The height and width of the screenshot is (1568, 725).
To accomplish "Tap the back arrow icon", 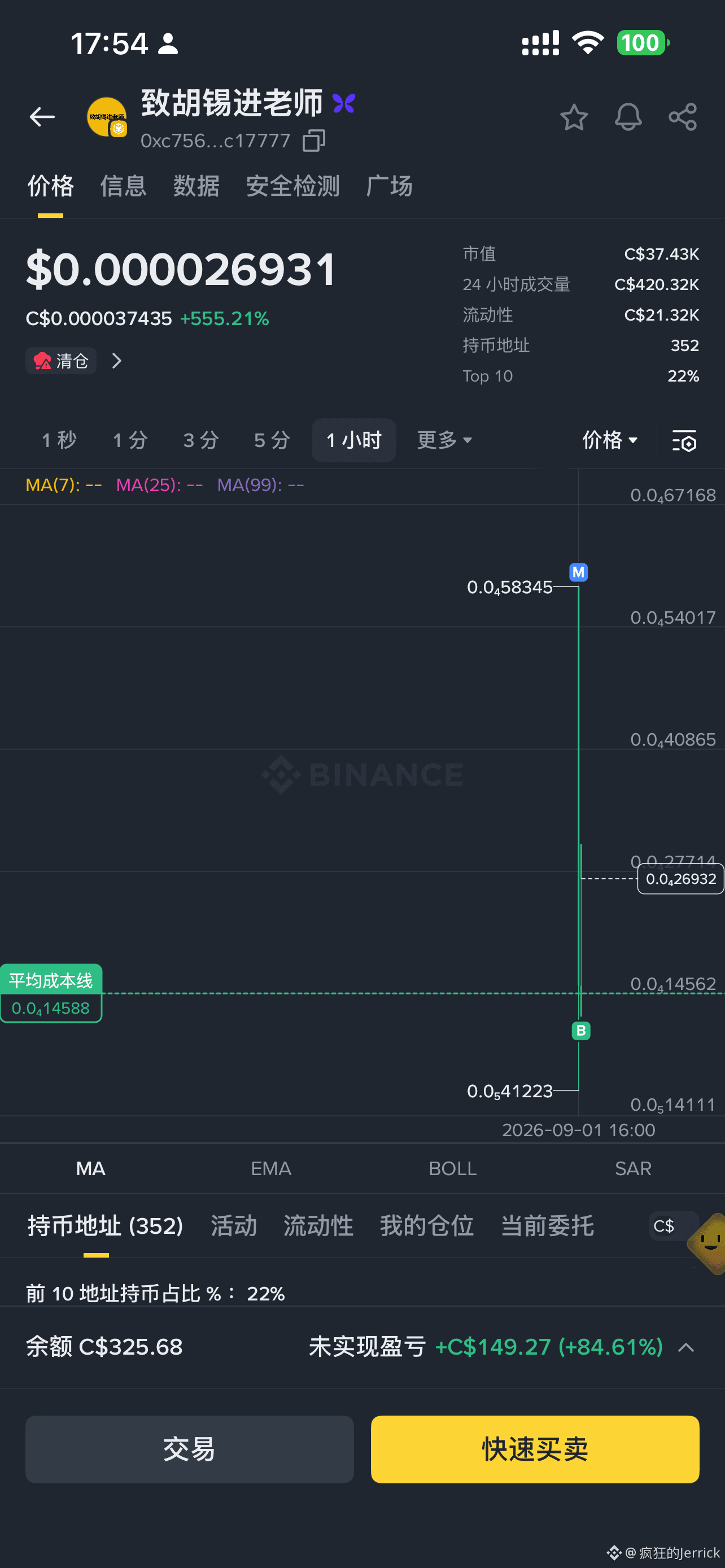I will 42,116.
